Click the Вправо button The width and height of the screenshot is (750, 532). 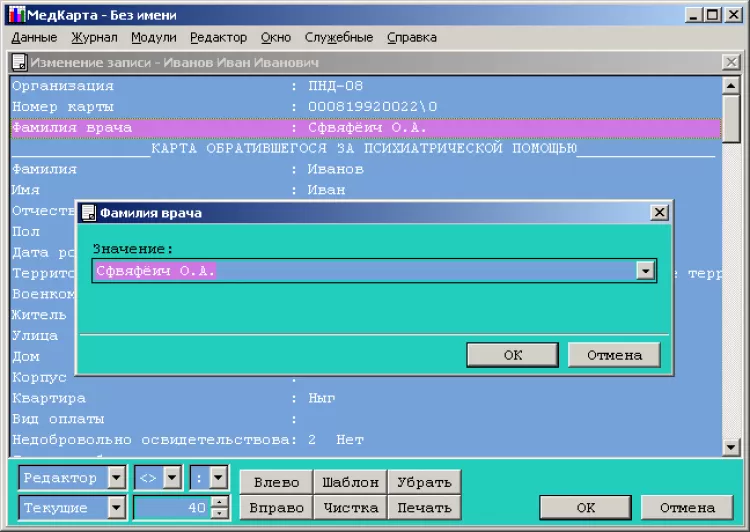pyautogui.click(x=276, y=508)
